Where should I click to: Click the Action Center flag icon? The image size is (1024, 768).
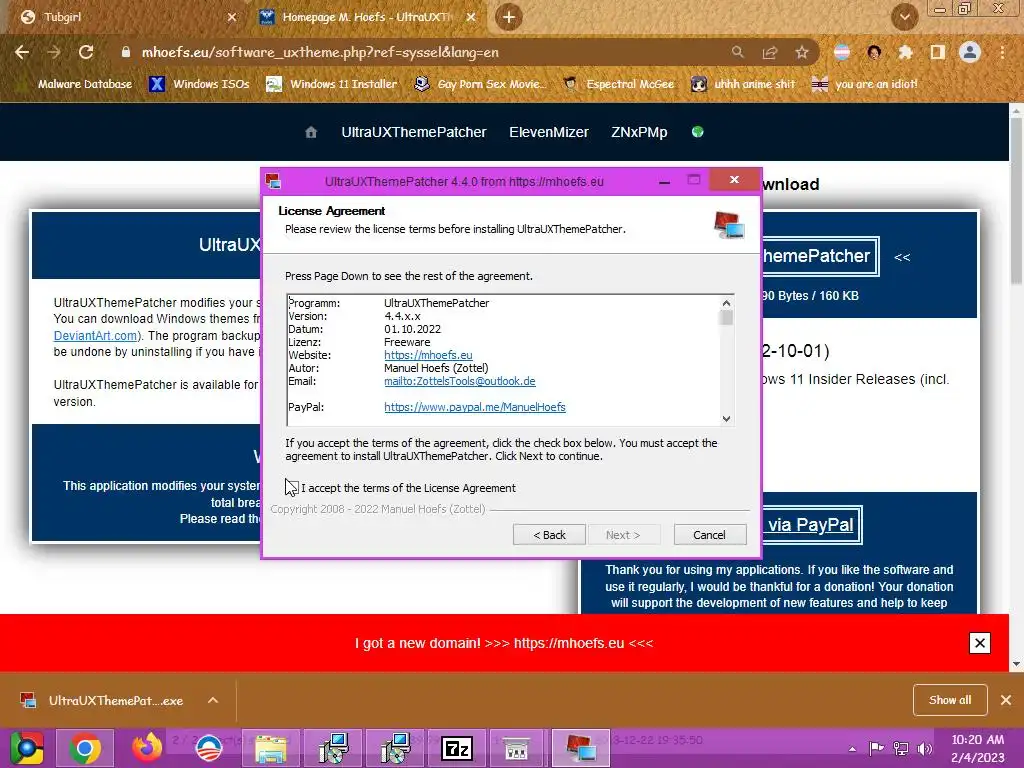(x=876, y=749)
